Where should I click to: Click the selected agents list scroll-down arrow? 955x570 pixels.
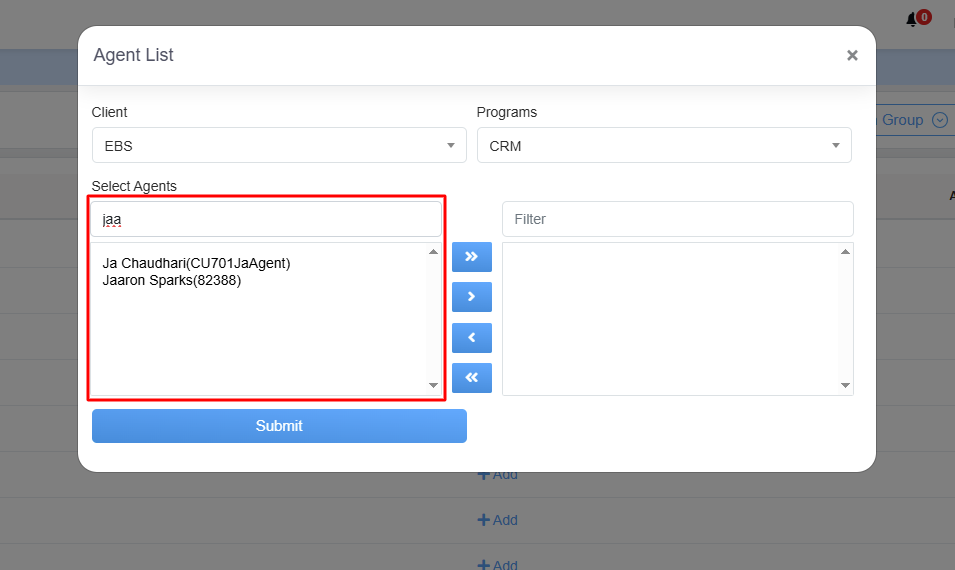click(x=845, y=385)
